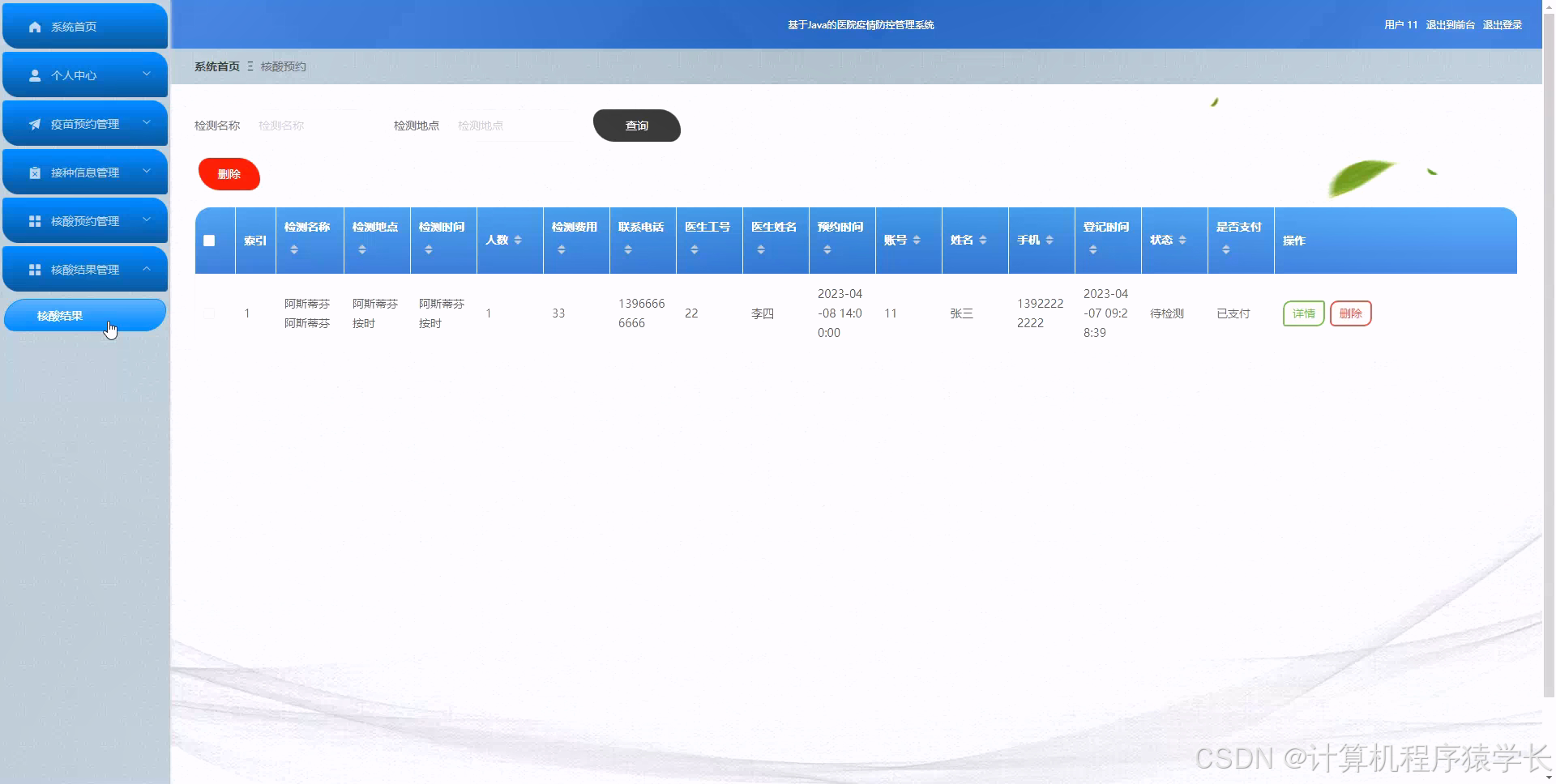Sort by 状态 column arrows

[x=1182, y=240]
